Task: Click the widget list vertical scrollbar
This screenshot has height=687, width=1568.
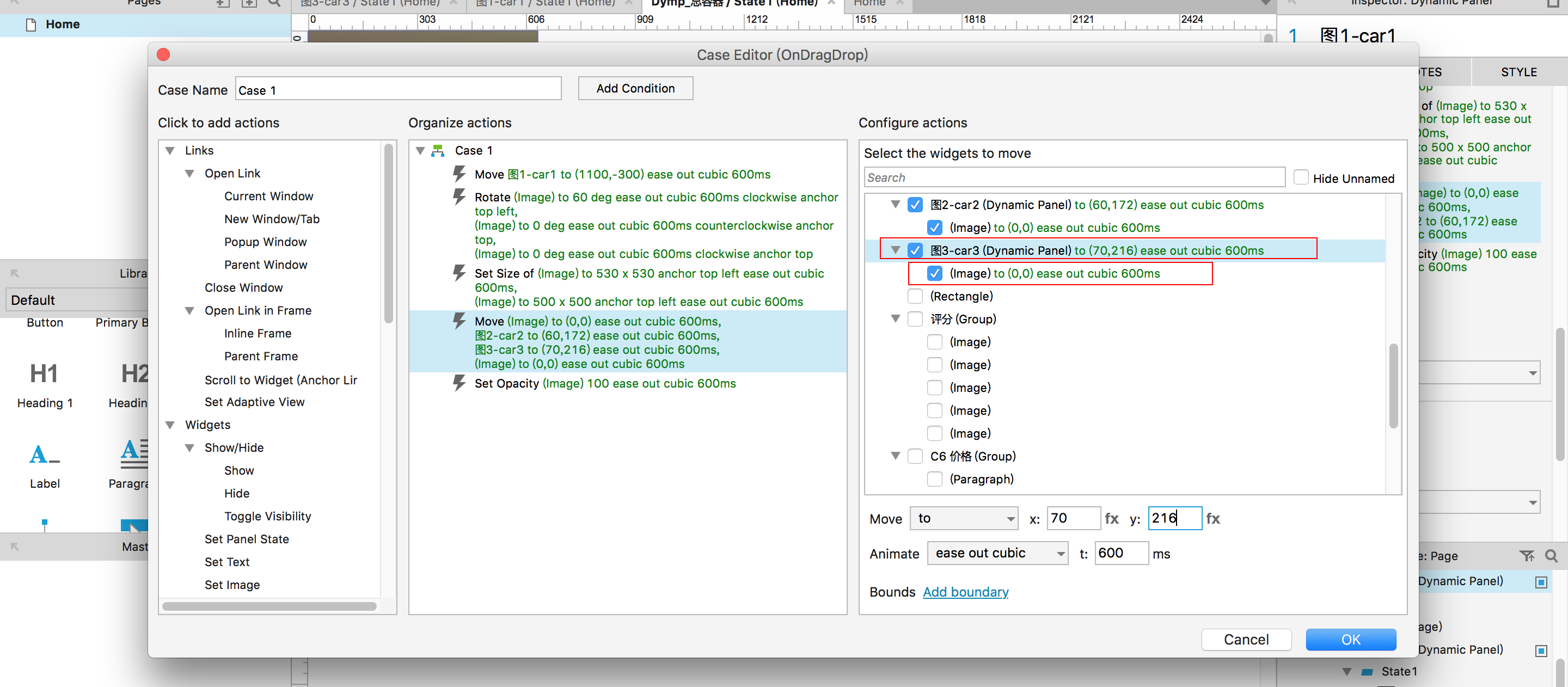Action: (x=1393, y=386)
